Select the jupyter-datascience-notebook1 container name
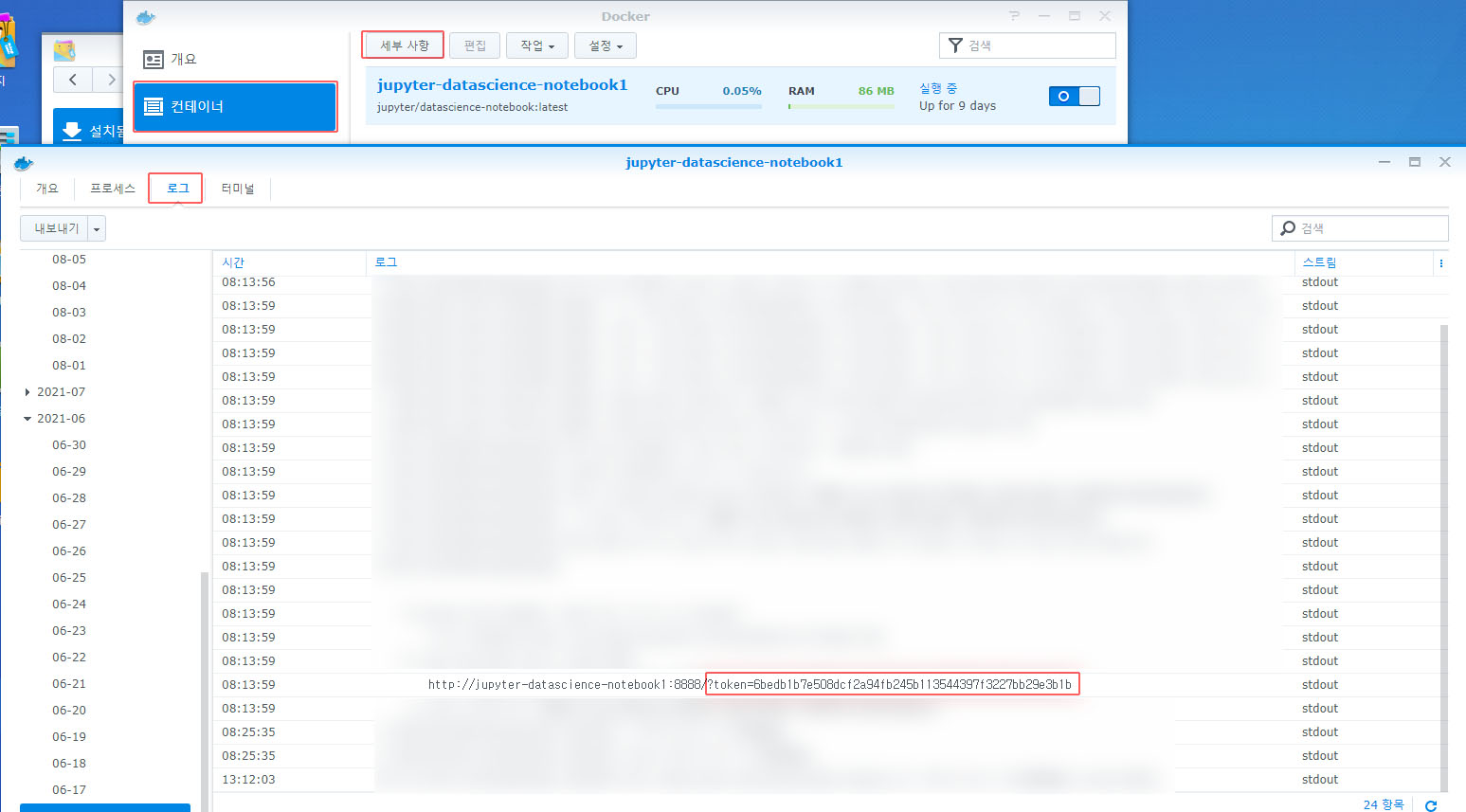The image size is (1466, 812). (x=502, y=85)
